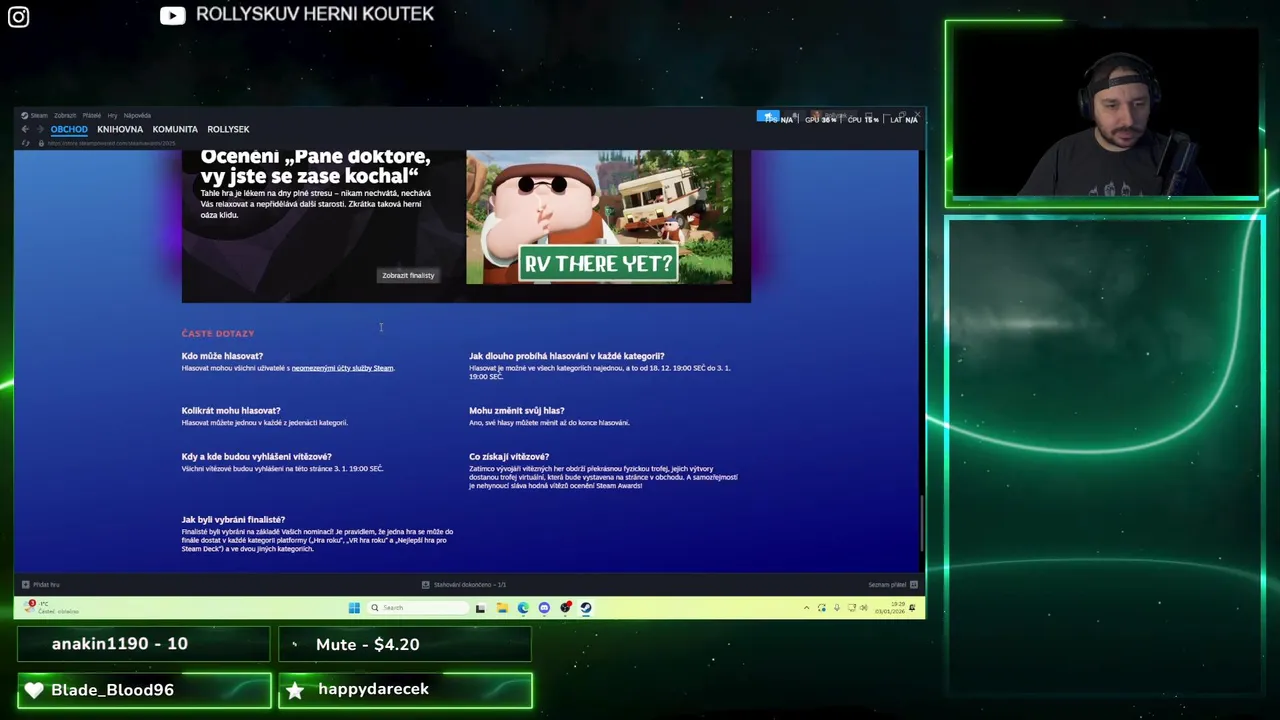Open the taskbar weather widget
The width and height of the screenshot is (1280, 720).
[x=52, y=607]
